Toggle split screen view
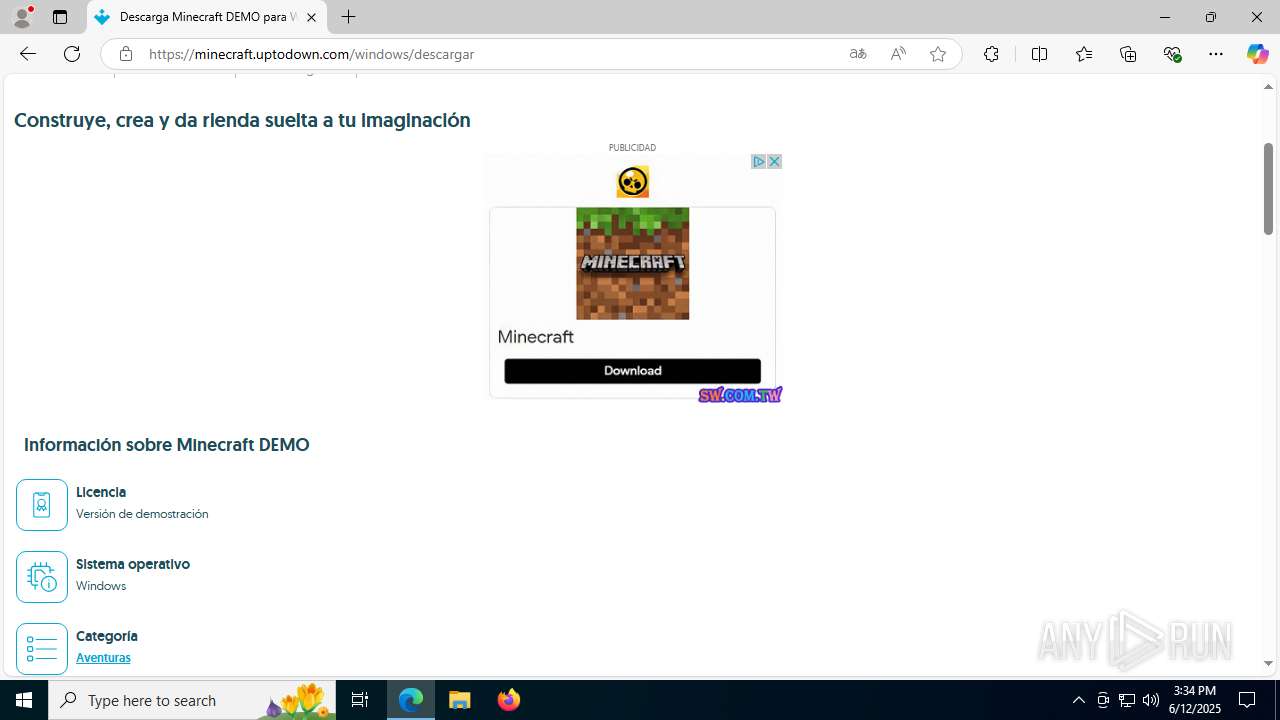Screen dimensions: 1280x720 tap(1039, 54)
